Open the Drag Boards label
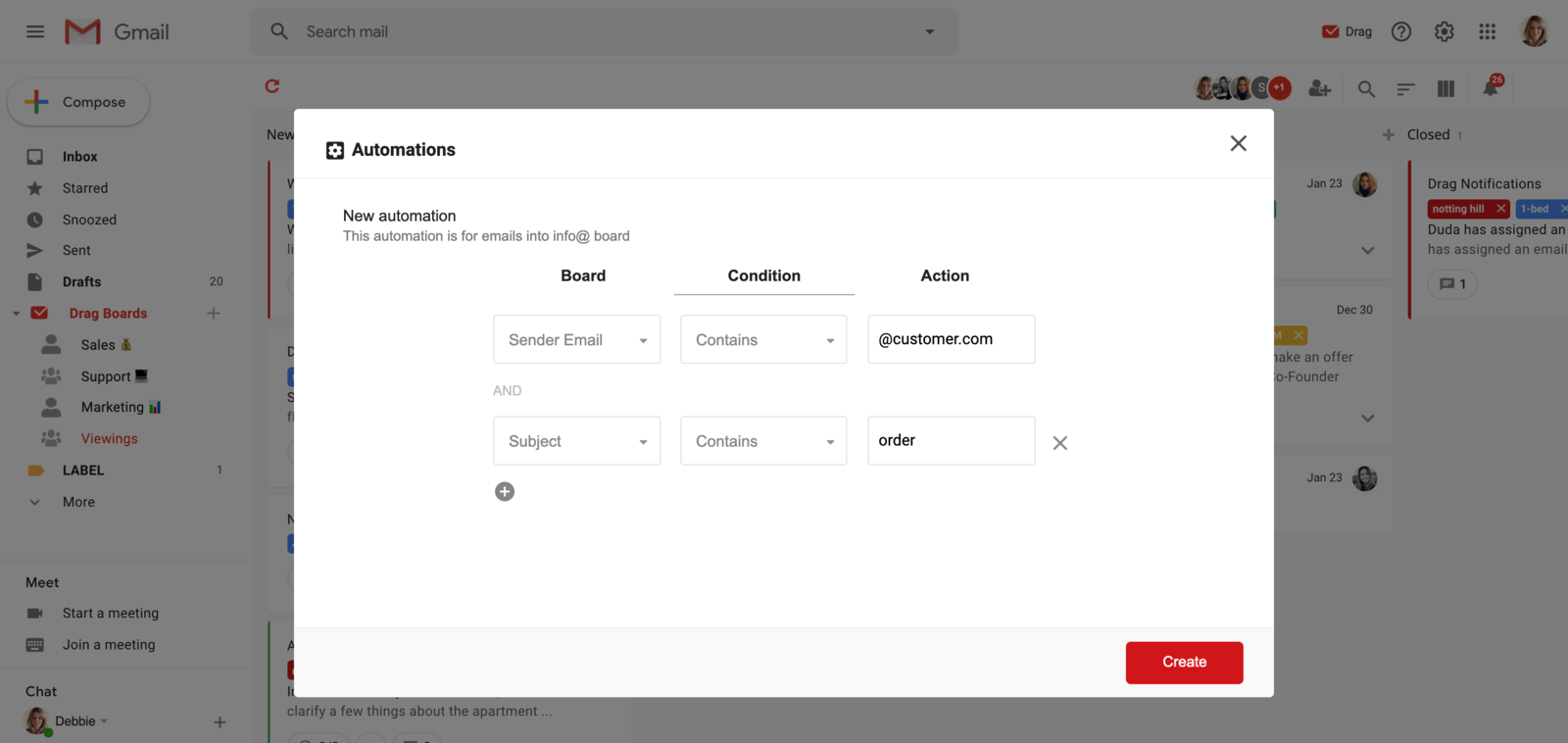 108,314
